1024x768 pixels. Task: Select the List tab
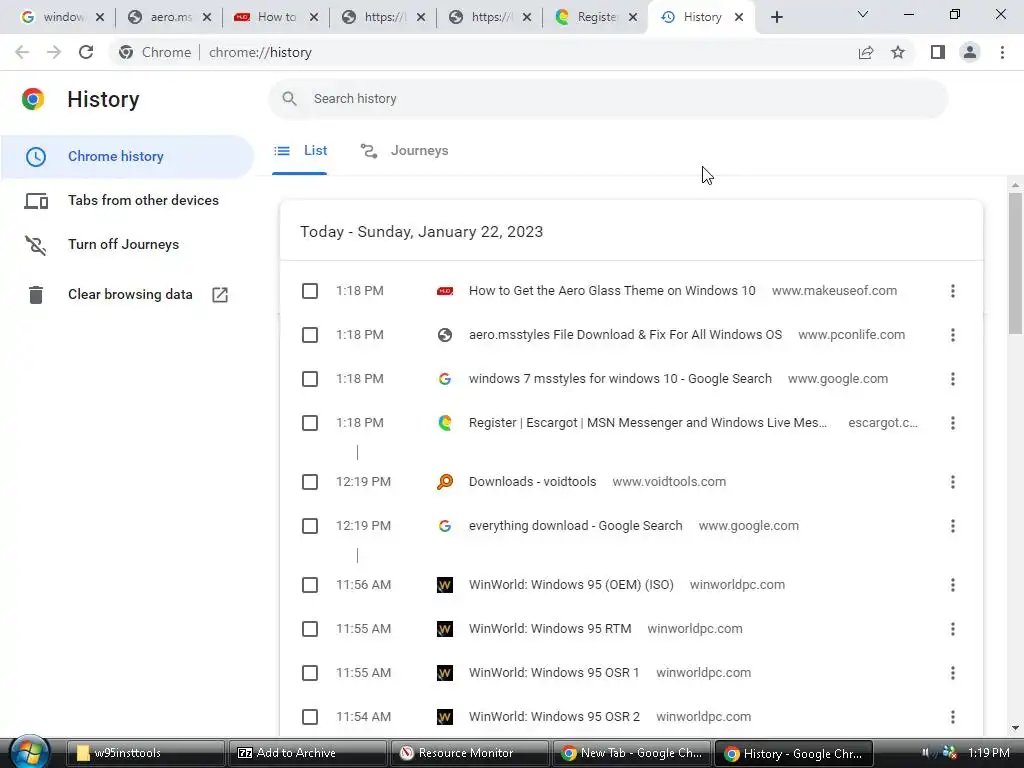(300, 151)
